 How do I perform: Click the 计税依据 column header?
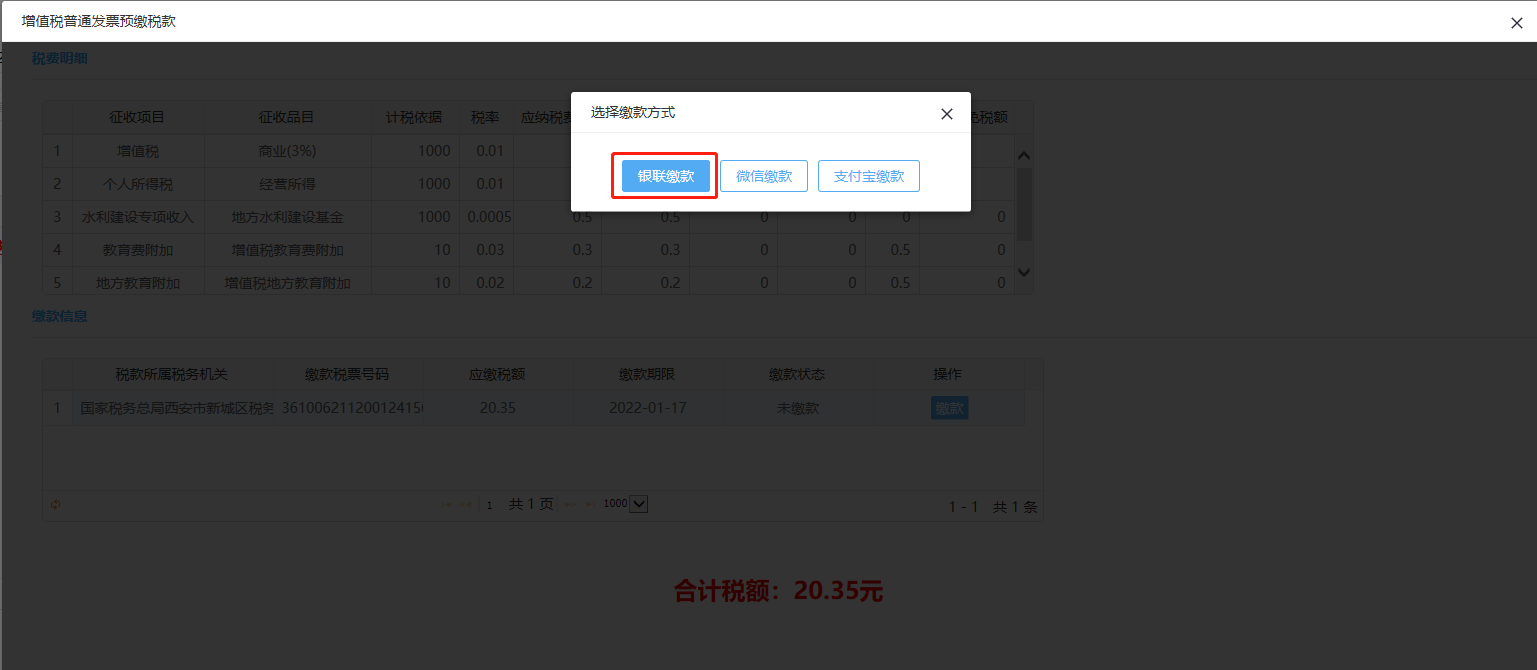point(414,117)
